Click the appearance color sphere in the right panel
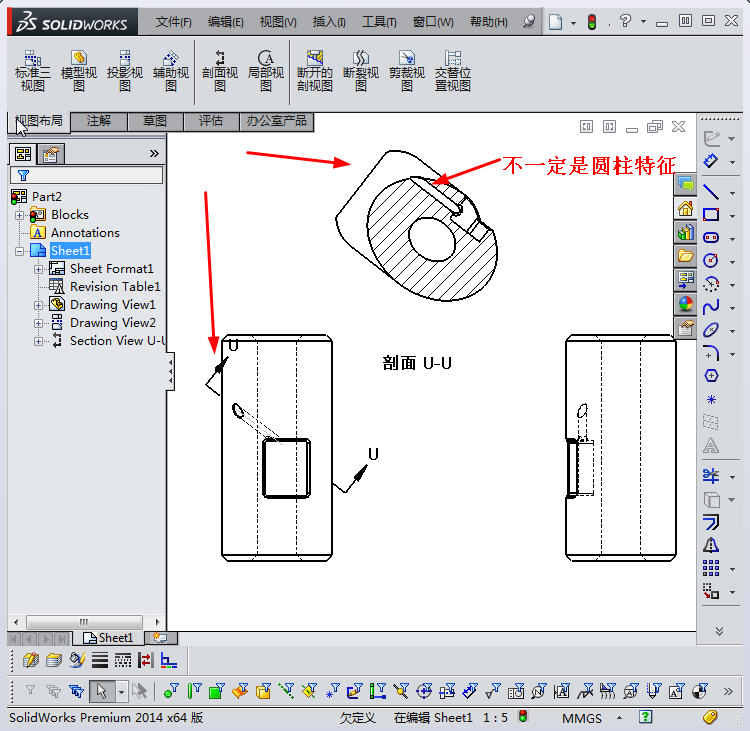Screen dimensions: 750x731 point(685,304)
